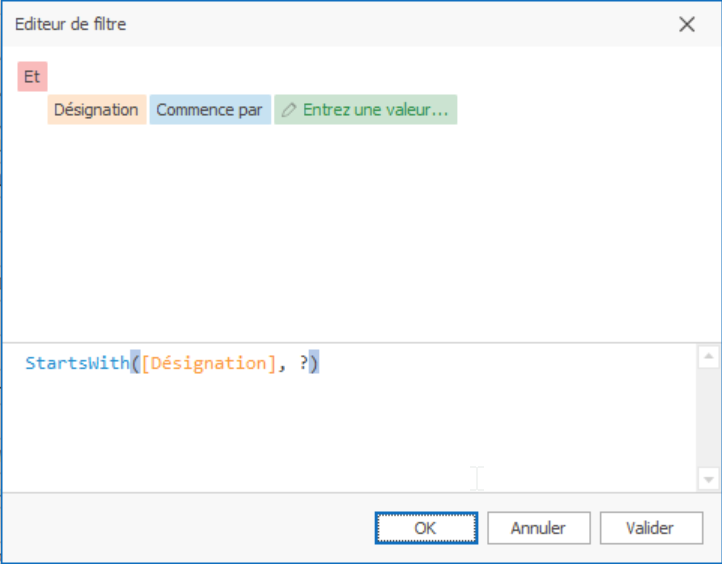
Task: Click the ? placeholder in the expression
Action: coord(303,363)
